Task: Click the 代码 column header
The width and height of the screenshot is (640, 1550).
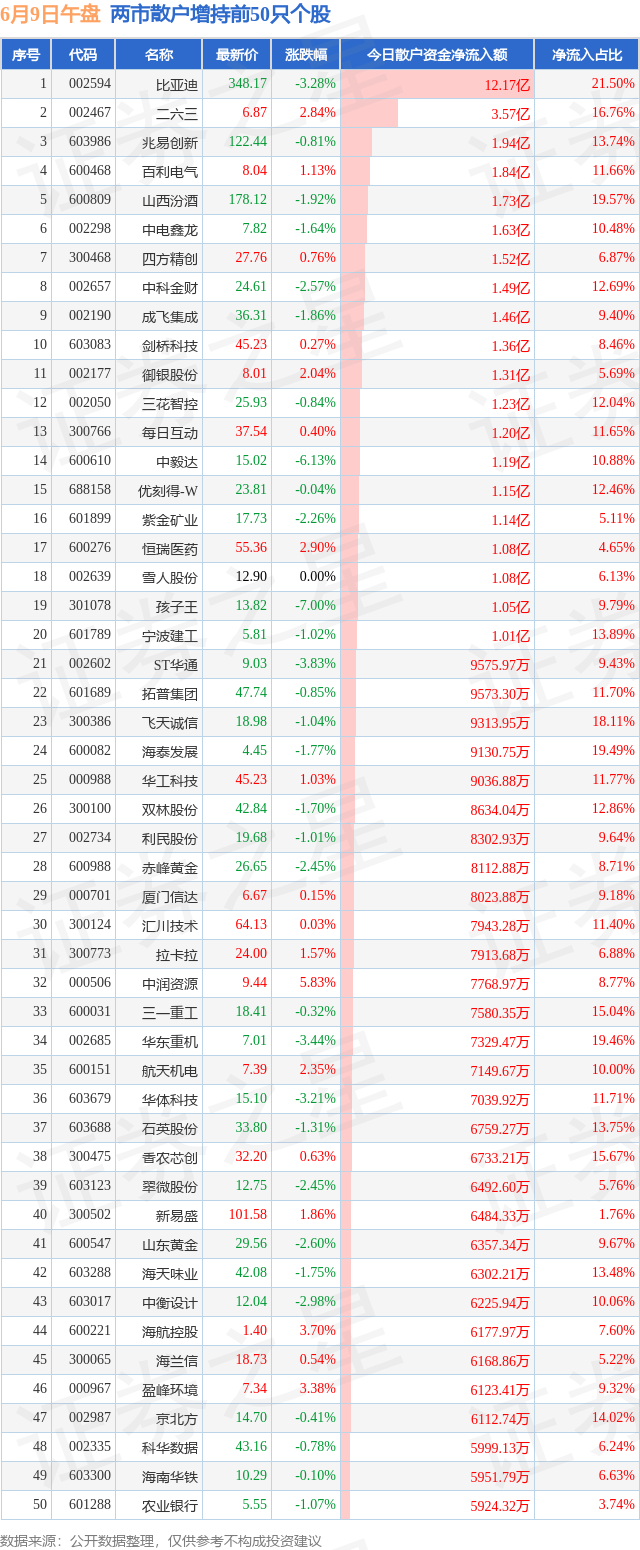Action: click(x=83, y=55)
